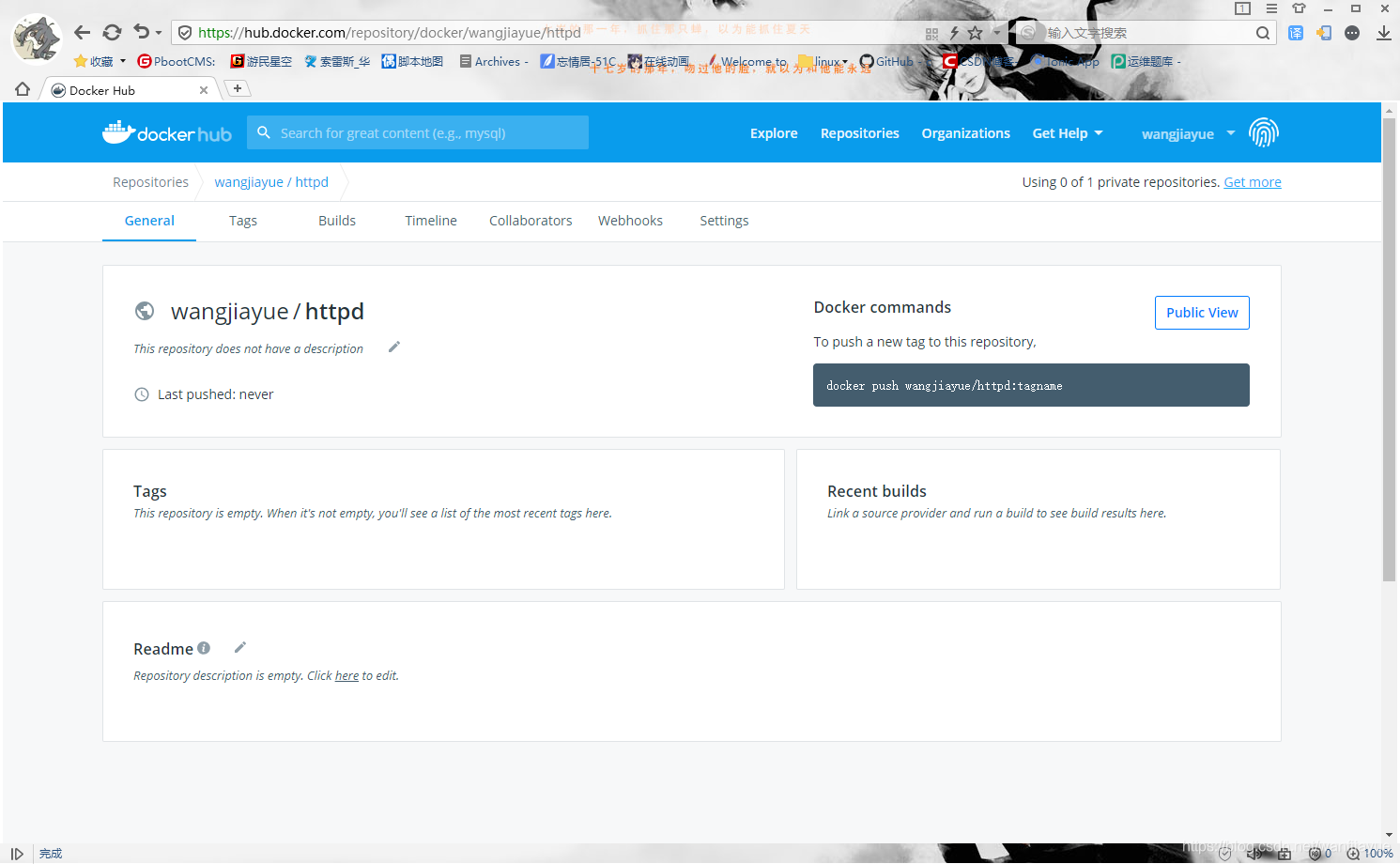The height and width of the screenshot is (864, 1400).
Task: Click the globe public repository icon
Action: (x=145, y=311)
